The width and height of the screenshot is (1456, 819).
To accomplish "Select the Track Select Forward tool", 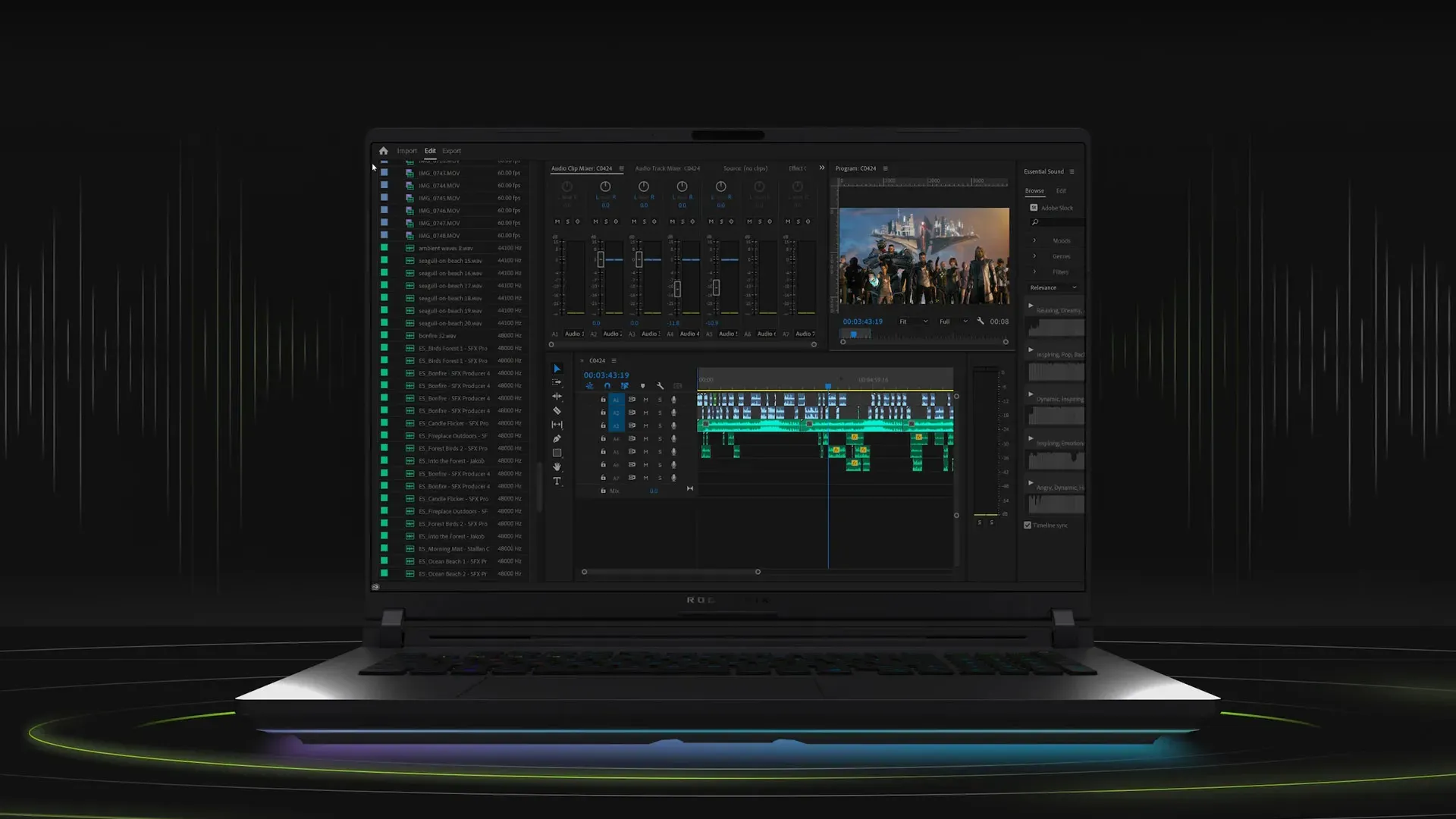I will [557, 382].
